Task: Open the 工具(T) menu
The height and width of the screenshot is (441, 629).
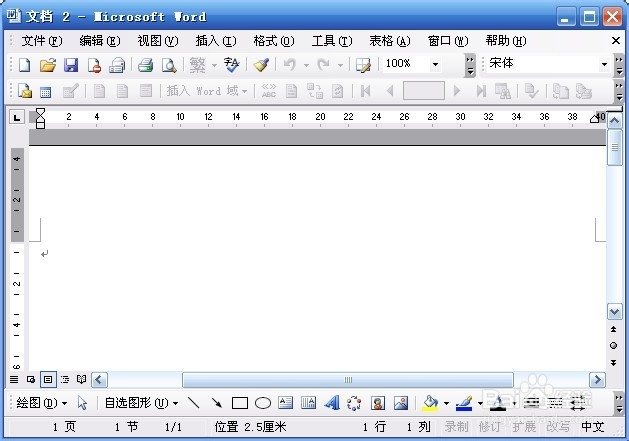Action: (332, 41)
